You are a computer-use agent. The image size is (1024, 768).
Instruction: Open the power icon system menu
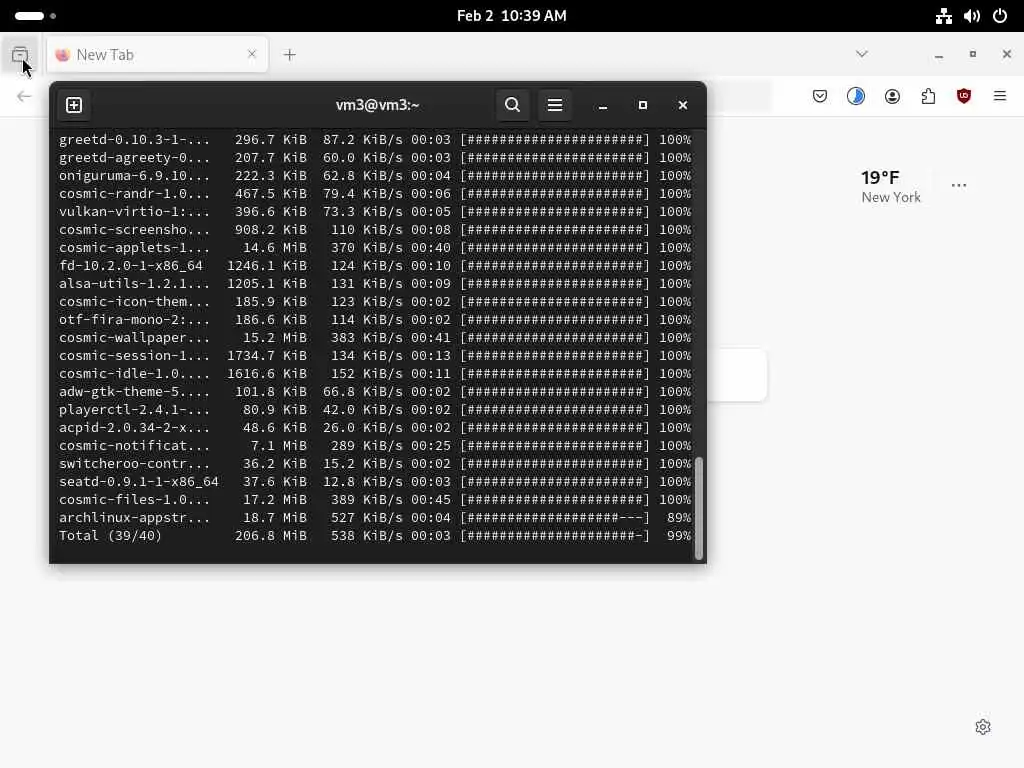[x=1000, y=16]
